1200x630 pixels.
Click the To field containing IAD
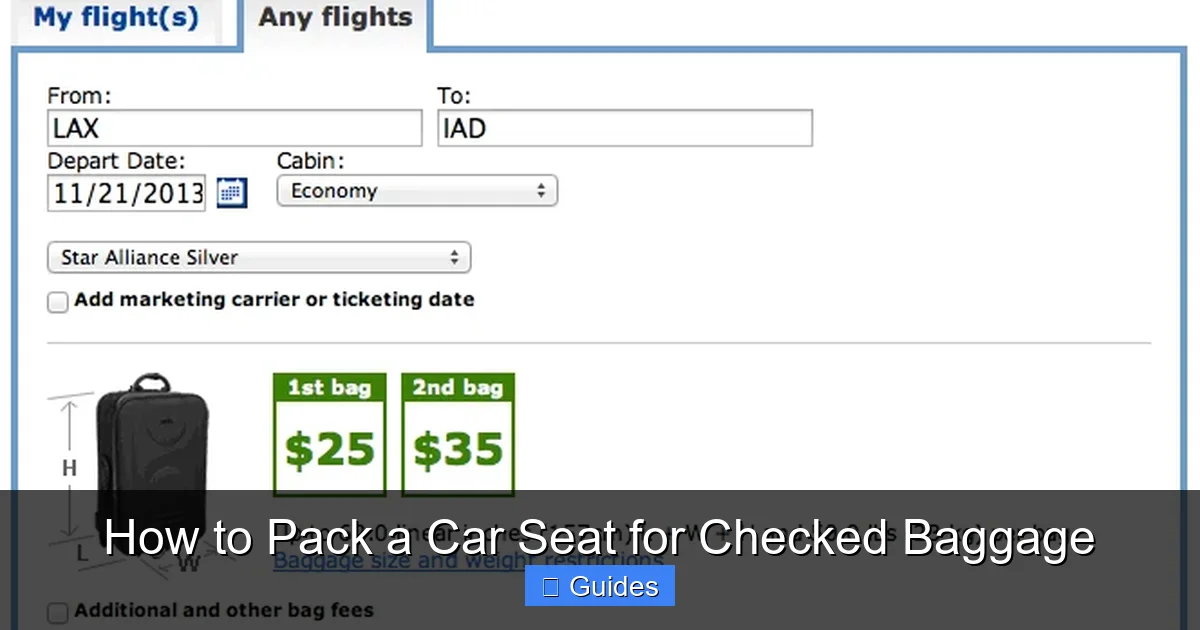coord(625,127)
